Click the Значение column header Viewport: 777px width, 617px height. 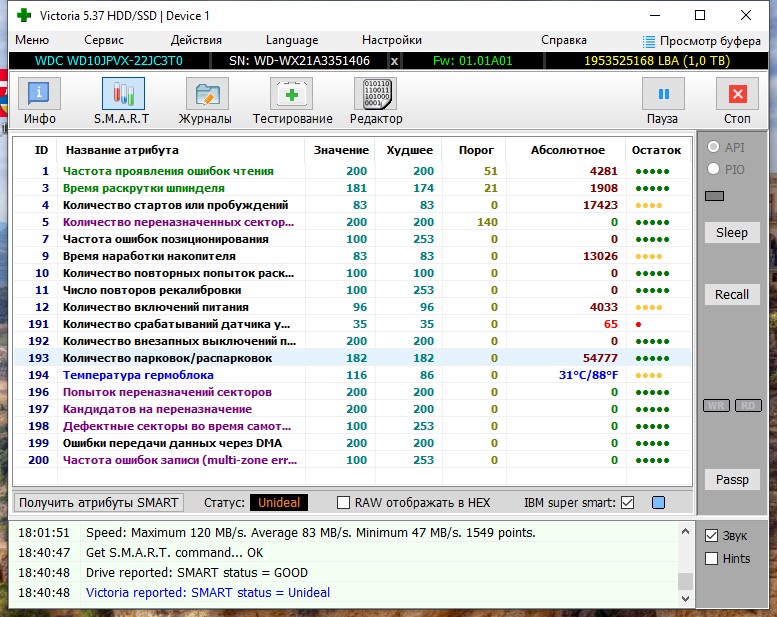click(341, 150)
